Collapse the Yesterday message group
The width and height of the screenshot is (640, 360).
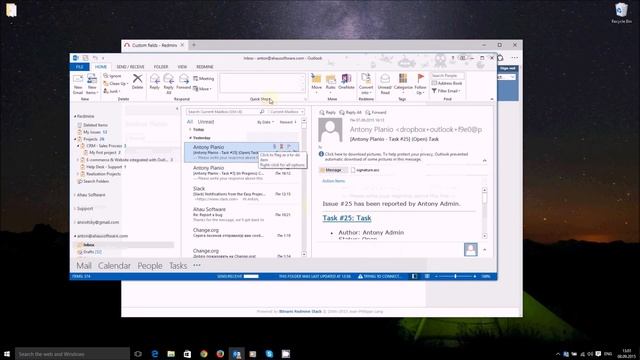191,138
